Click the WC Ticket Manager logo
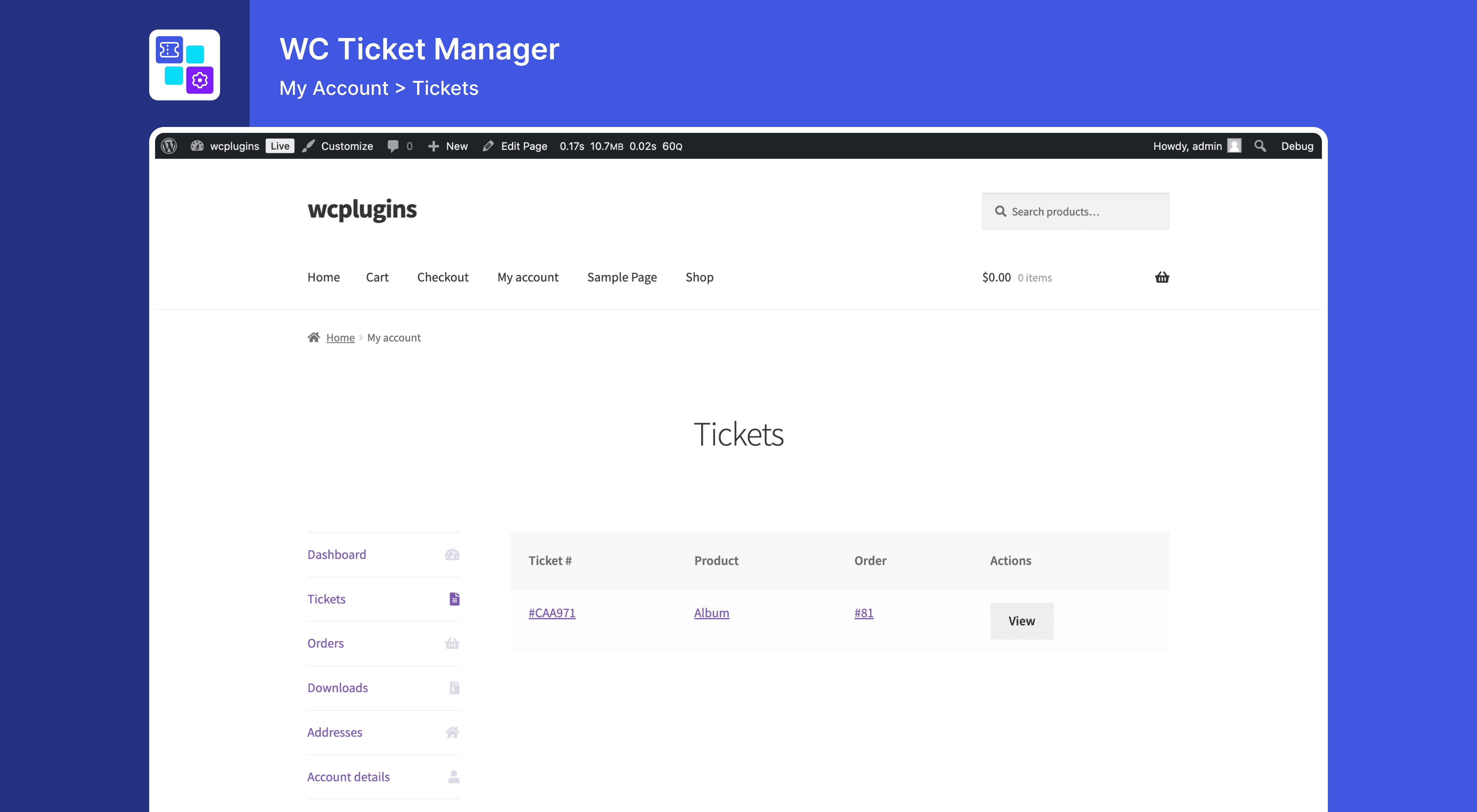This screenshot has height=812, width=1477. tap(185, 65)
